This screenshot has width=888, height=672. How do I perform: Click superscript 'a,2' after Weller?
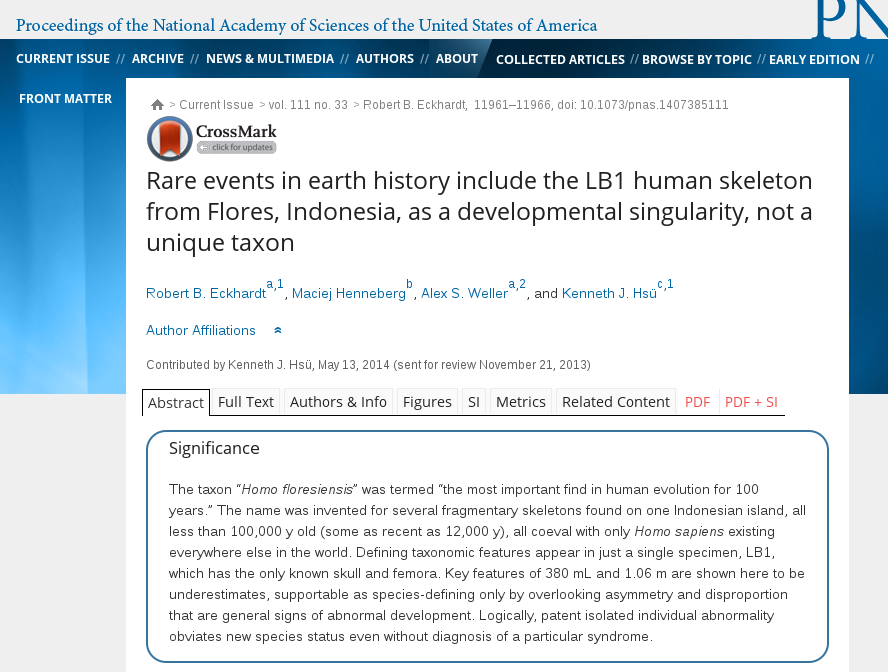click(517, 284)
